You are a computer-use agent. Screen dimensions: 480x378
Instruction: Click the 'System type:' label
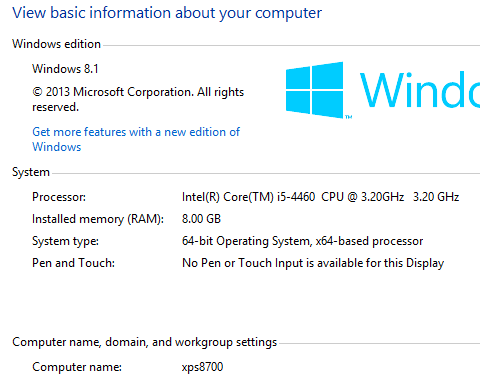pyautogui.click(x=65, y=241)
